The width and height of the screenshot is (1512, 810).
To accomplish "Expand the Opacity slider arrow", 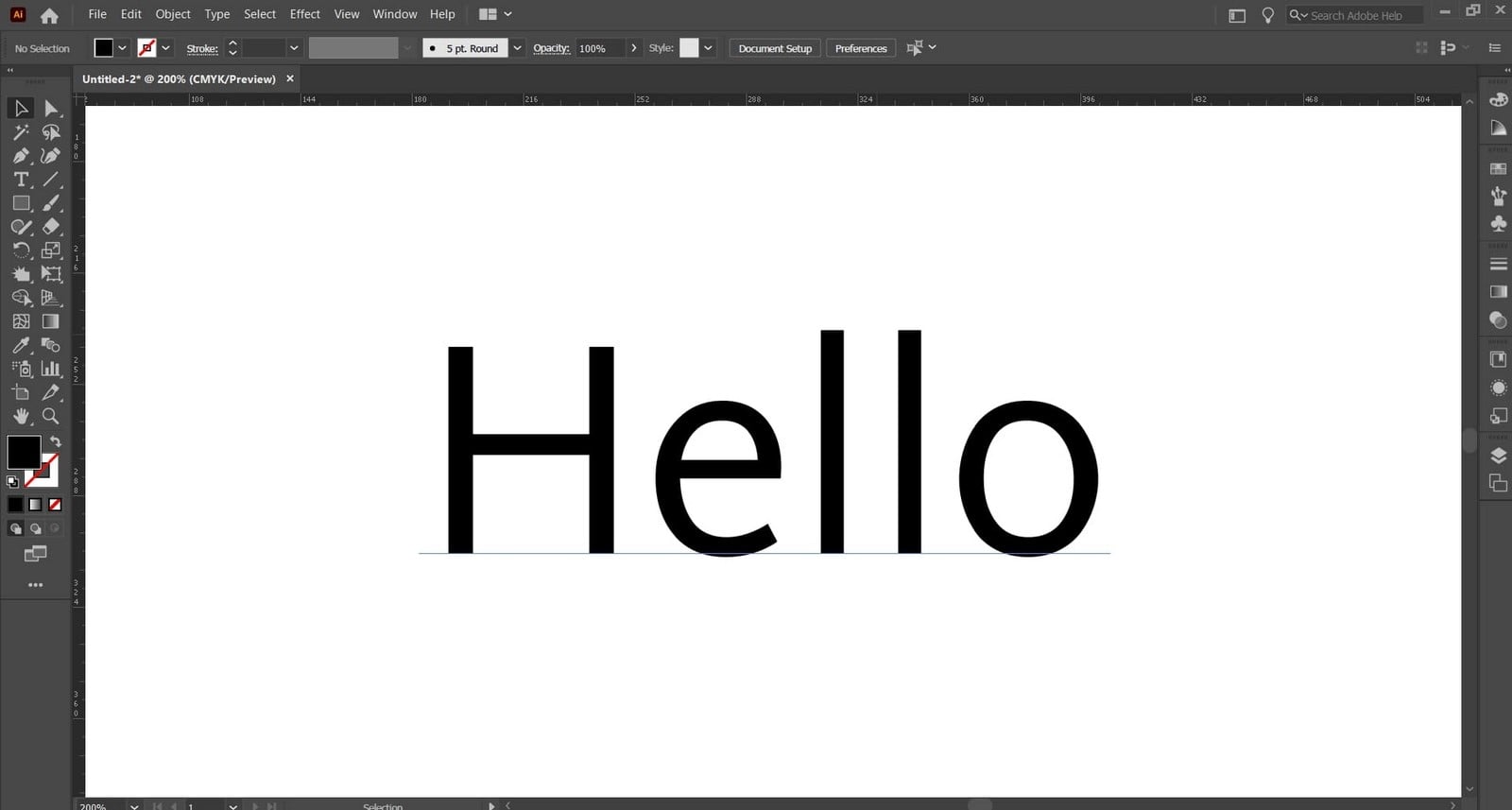I will point(633,48).
